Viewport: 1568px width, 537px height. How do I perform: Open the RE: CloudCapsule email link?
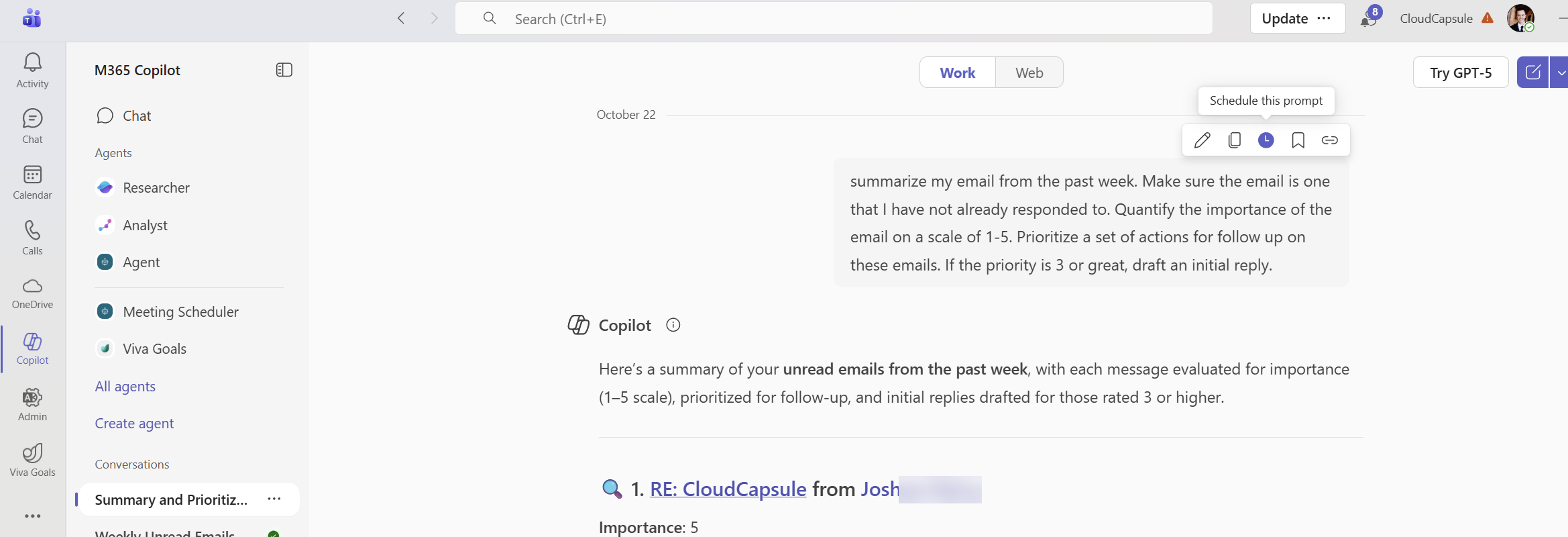coord(728,489)
